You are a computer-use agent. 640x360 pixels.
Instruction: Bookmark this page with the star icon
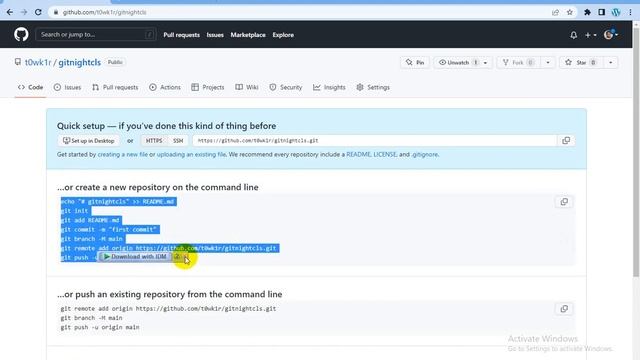click(570, 12)
